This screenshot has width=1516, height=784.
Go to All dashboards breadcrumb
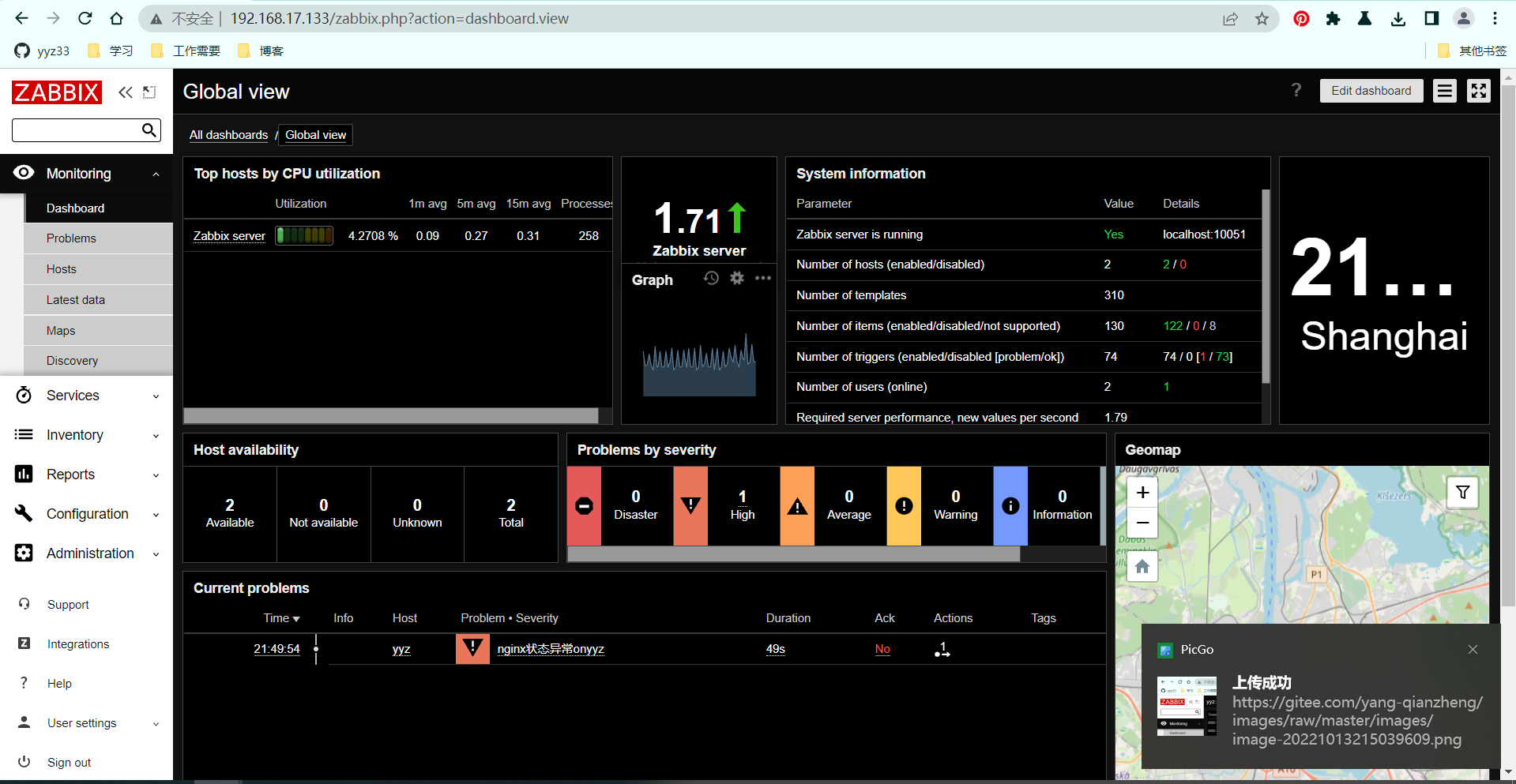pyautogui.click(x=228, y=135)
